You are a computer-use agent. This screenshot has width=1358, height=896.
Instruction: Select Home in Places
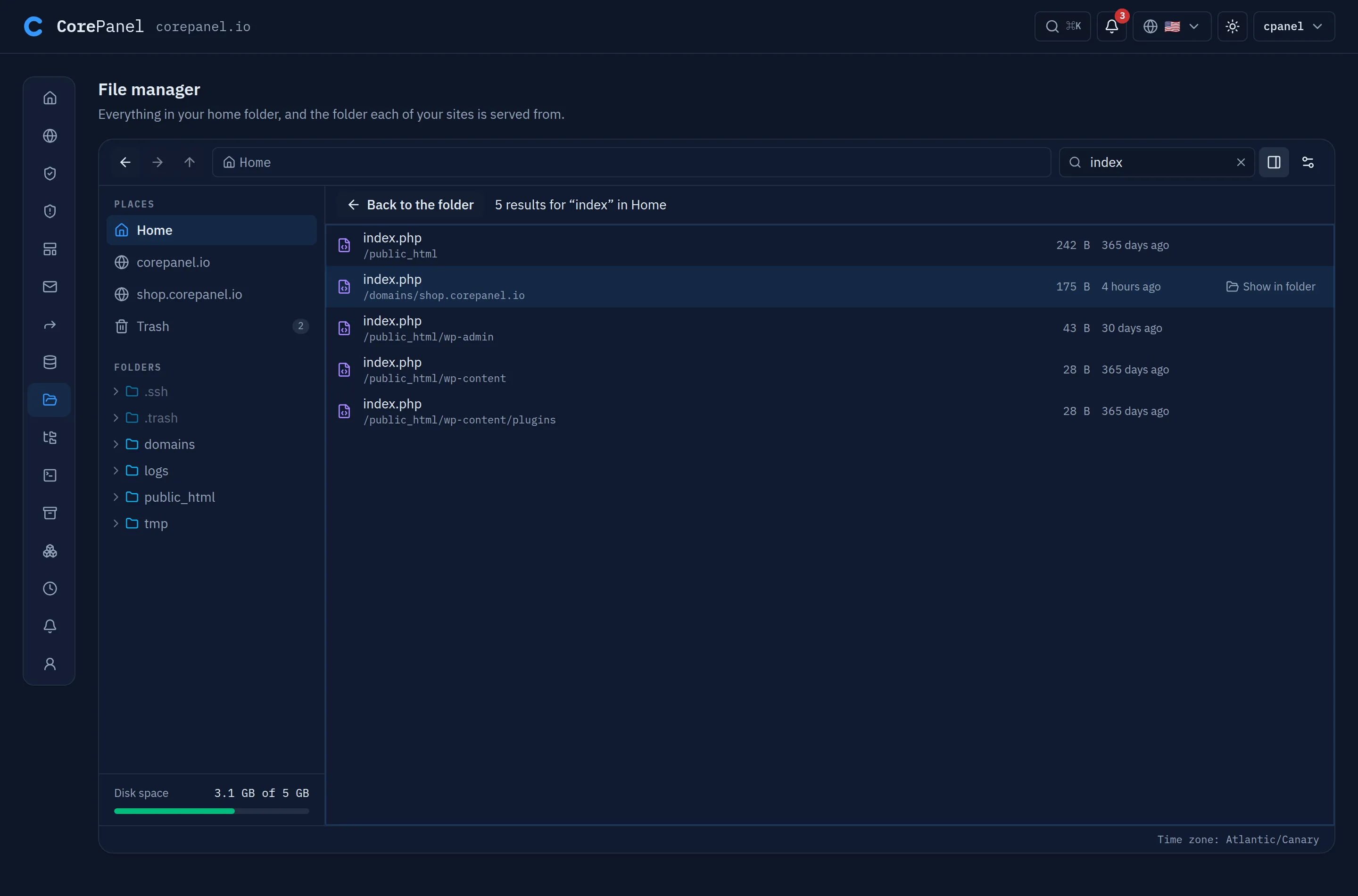click(211, 230)
